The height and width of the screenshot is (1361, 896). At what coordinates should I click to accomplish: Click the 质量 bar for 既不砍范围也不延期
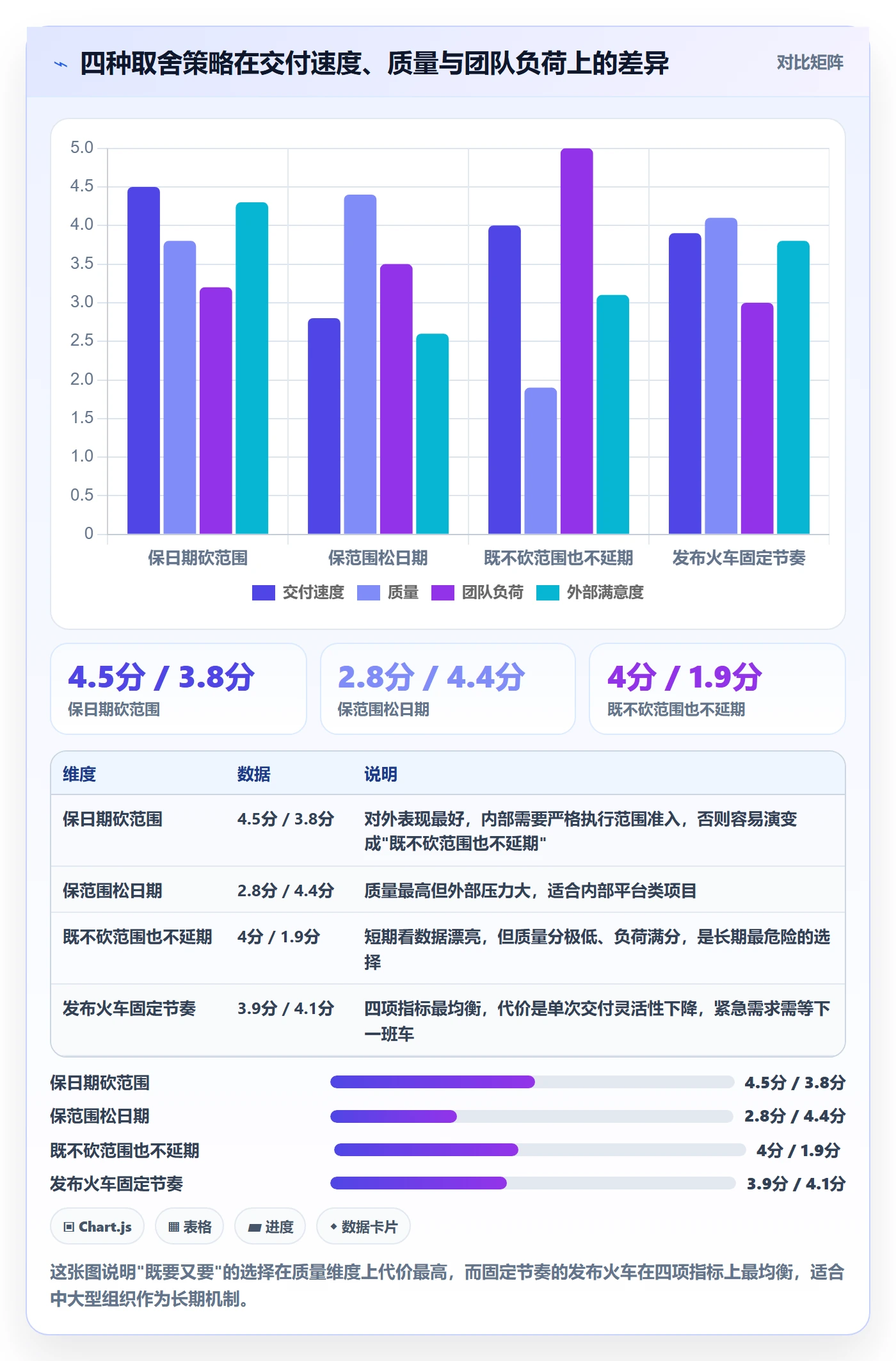point(541,461)
